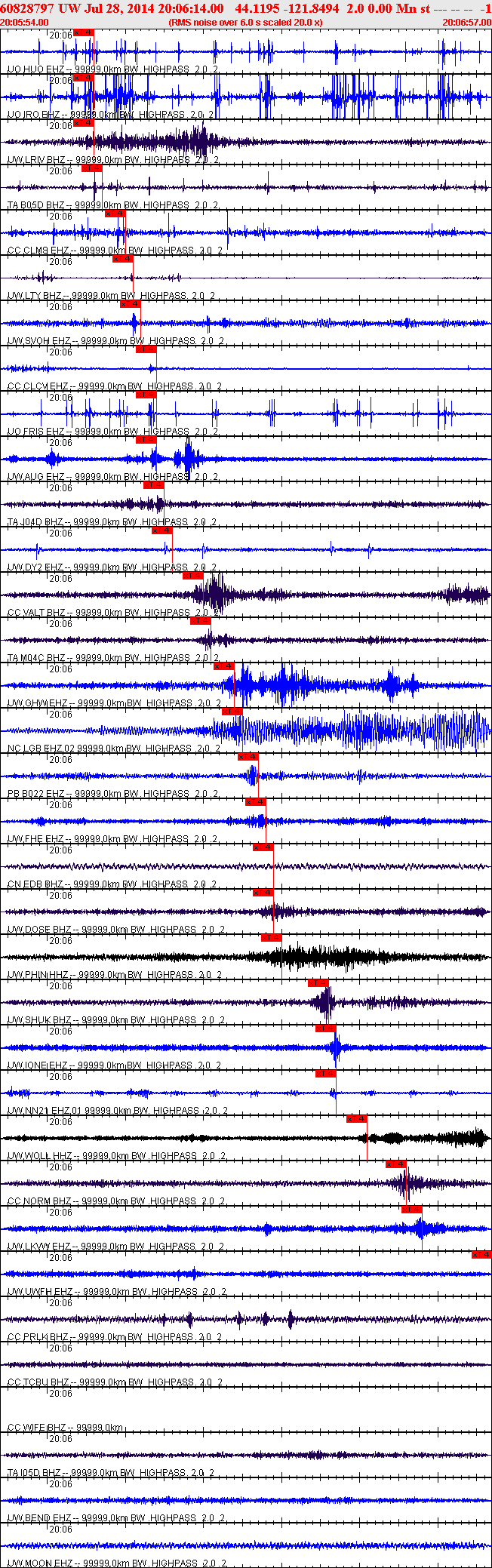Select the UW.LRIV BHZ station label
This screenshot has height=1568, width=492.
click(35, 160)
